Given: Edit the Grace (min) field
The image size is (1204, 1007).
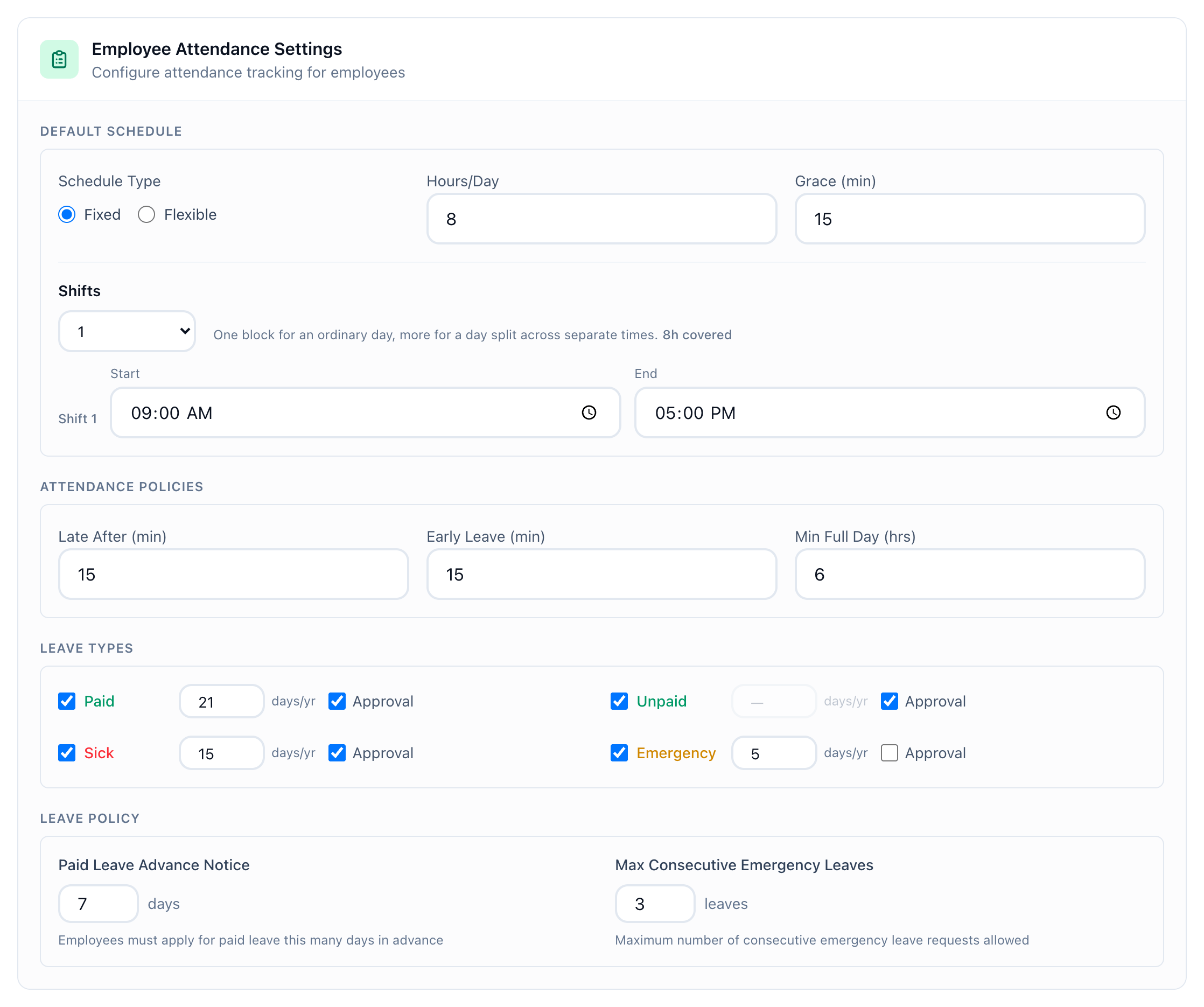Looking at the screenshot, I should [x=970, y=219].
